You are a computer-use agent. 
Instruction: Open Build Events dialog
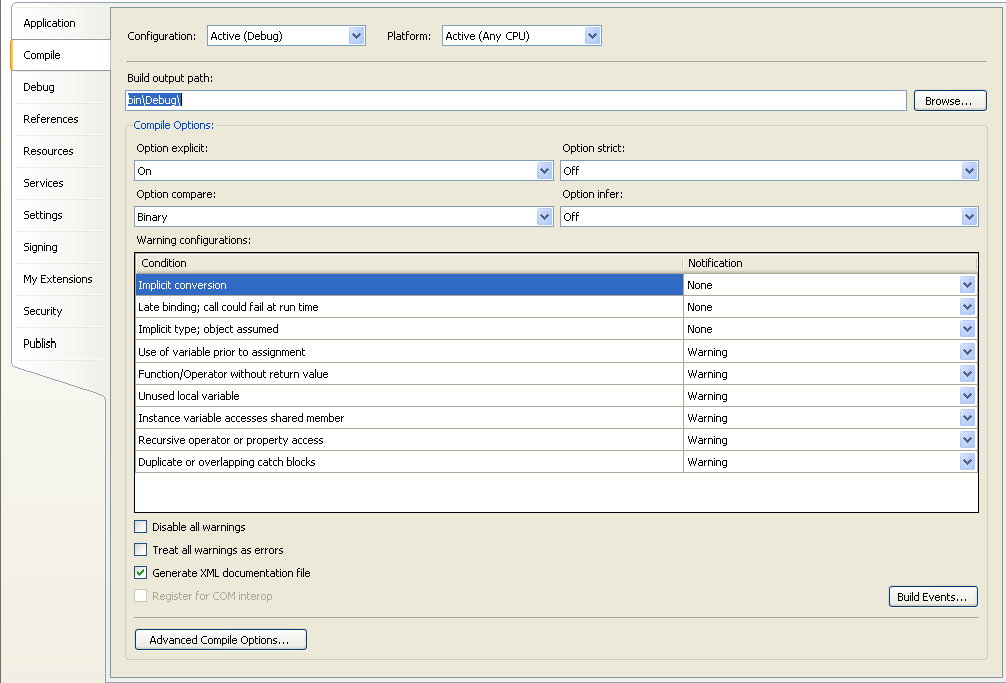coord(932,597)
